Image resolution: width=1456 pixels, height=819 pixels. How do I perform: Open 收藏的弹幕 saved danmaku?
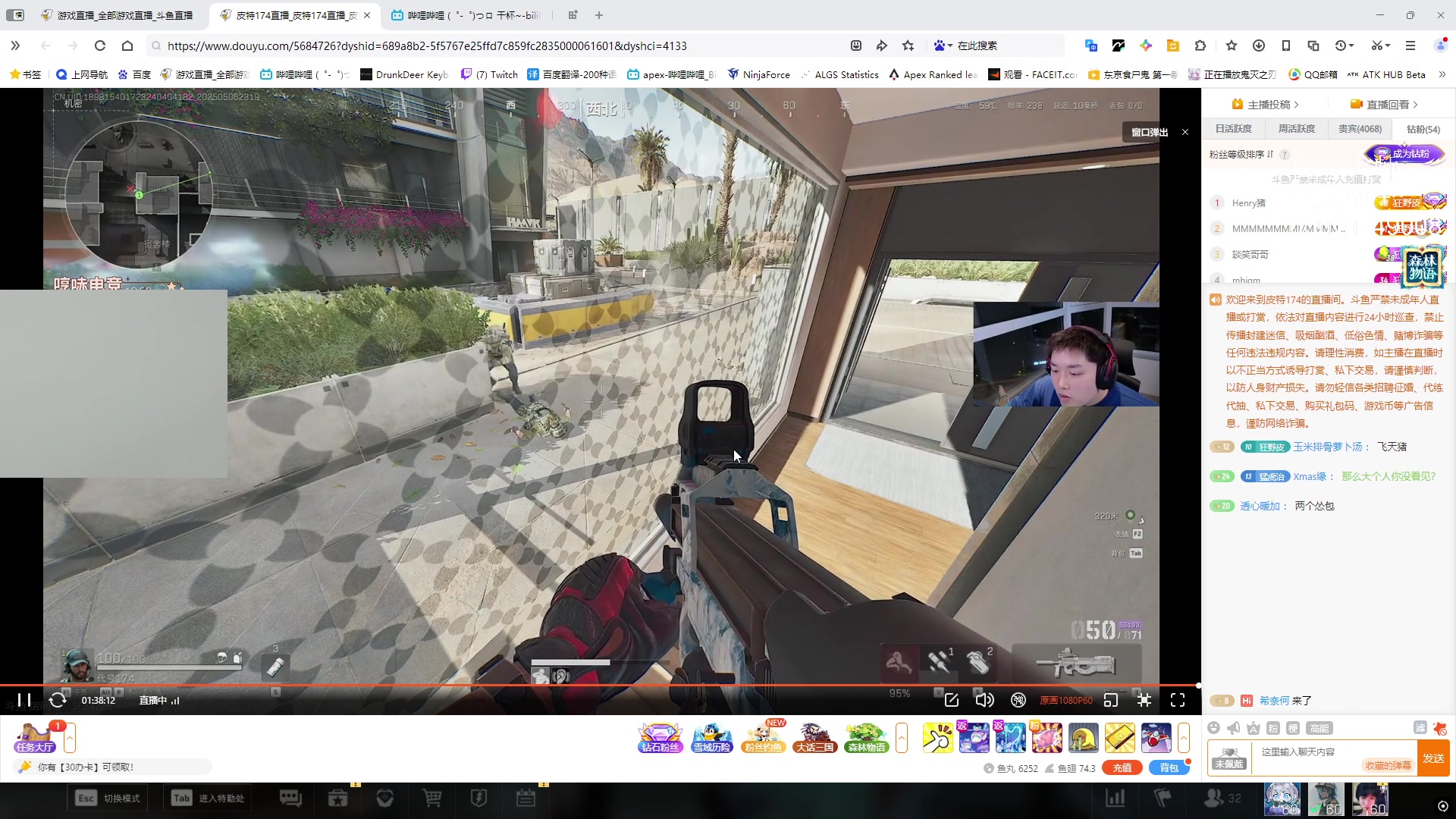coord(1389,765)
